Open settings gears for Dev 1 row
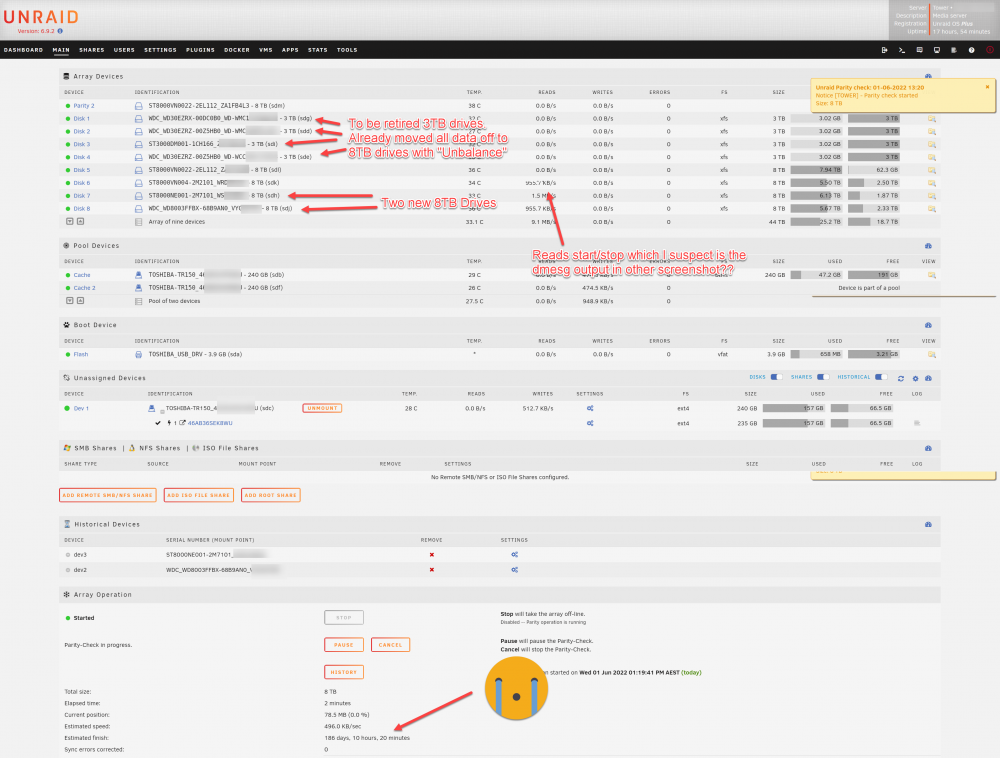1000x758 pixels. tap(590, 408)
